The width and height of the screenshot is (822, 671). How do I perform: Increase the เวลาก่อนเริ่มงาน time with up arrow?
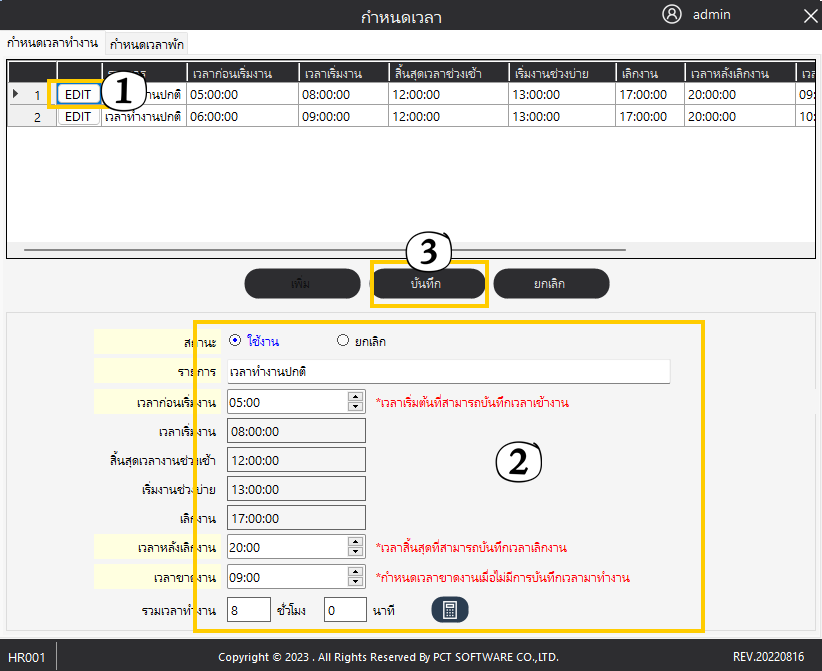coord(355,396)
